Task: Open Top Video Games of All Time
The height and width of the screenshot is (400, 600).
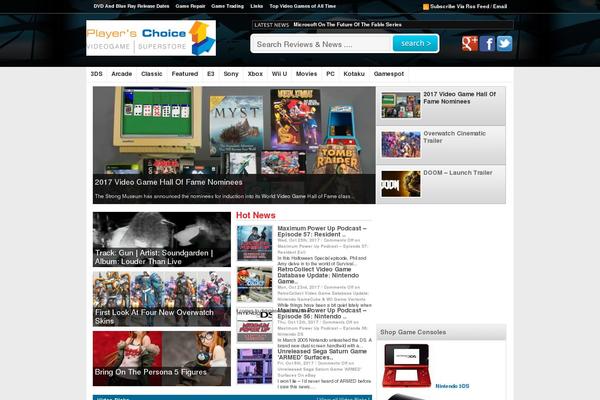Action: click(x=303, y=6)
